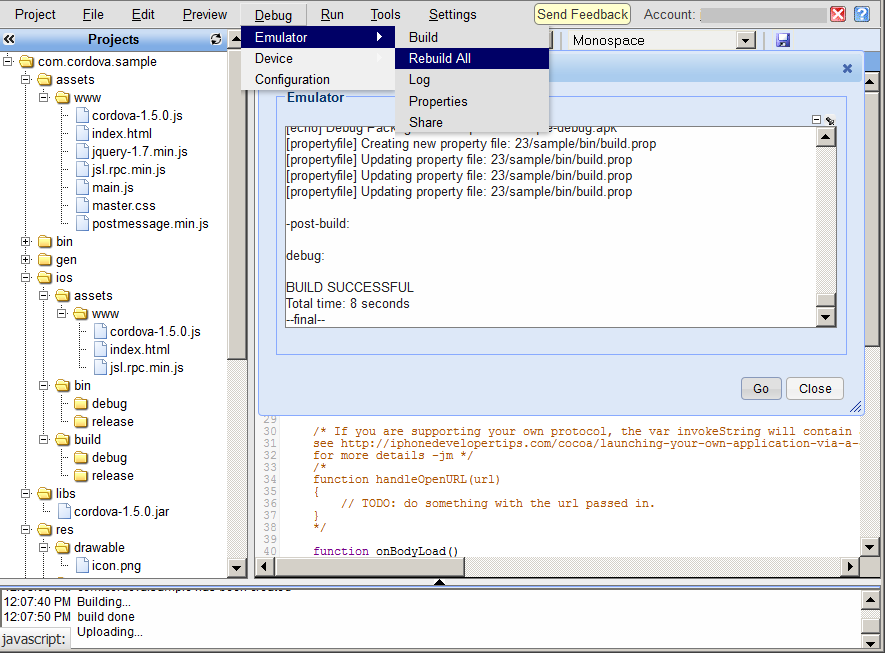
Task: Select the jquery-1.7.min.js file
Action: click(x=139, y=152)
